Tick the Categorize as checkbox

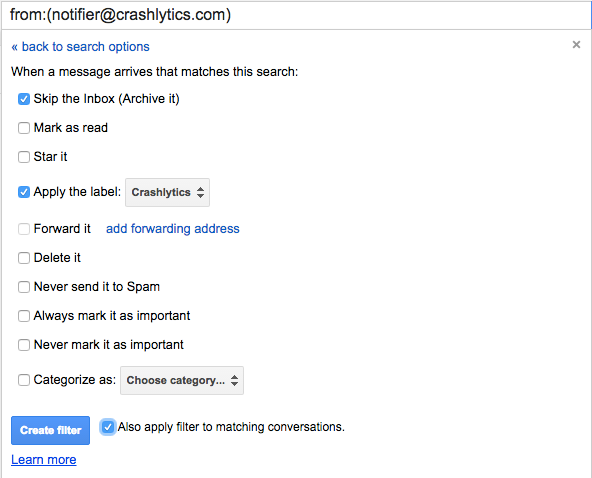point(24,380)
